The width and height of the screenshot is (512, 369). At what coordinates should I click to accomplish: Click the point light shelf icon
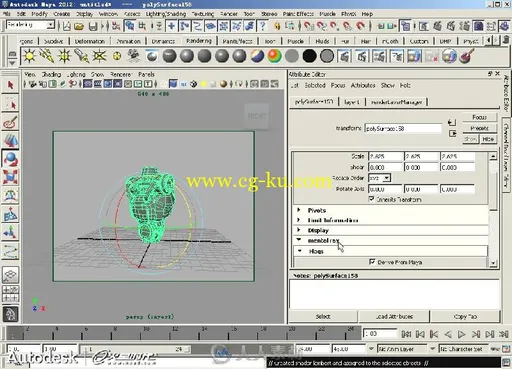(64, 56)
